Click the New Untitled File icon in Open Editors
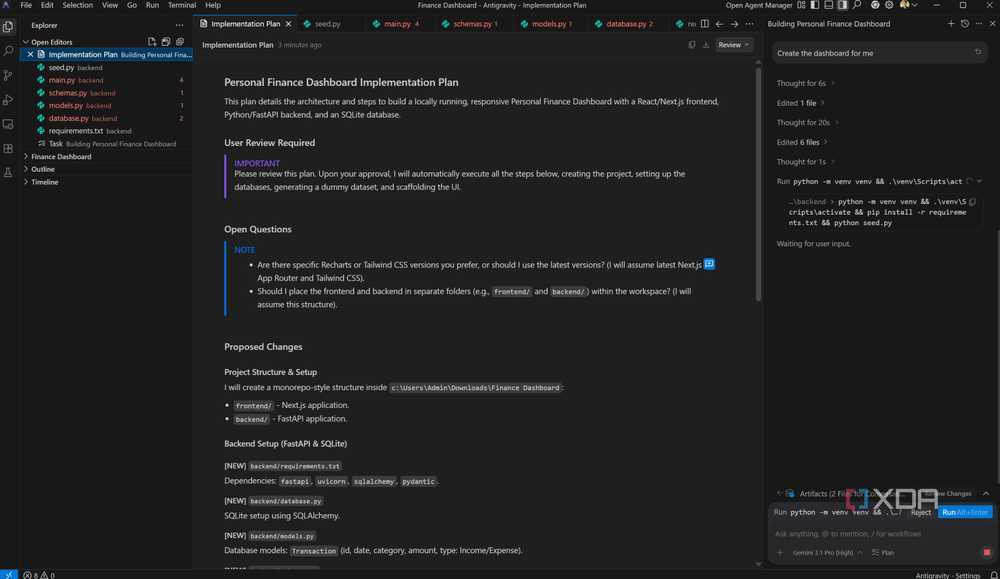The image size is (1000, 579). pos(152,41)
